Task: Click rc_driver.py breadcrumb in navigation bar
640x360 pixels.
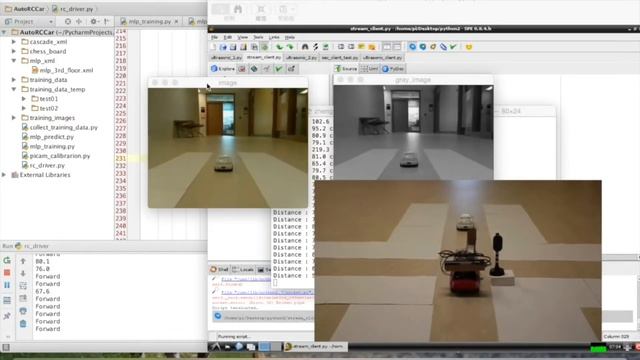Action: (x=73, y=9)
